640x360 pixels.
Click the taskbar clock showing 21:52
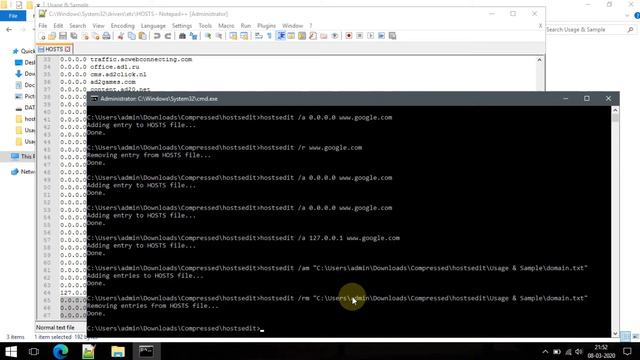[x=601, y=351]
